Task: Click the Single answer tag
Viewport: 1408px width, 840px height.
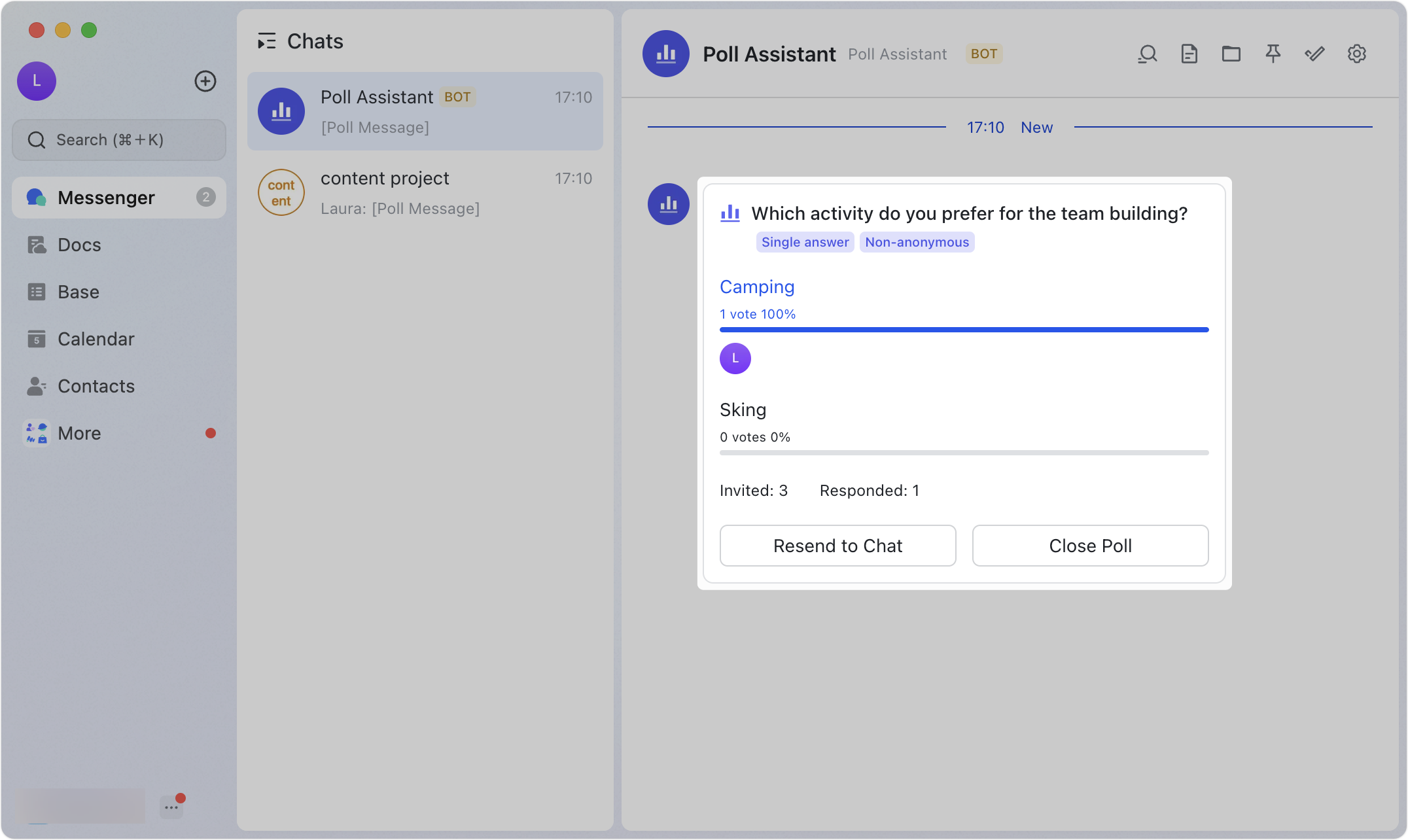Action: pyautogui.click(x=805, y=242)
